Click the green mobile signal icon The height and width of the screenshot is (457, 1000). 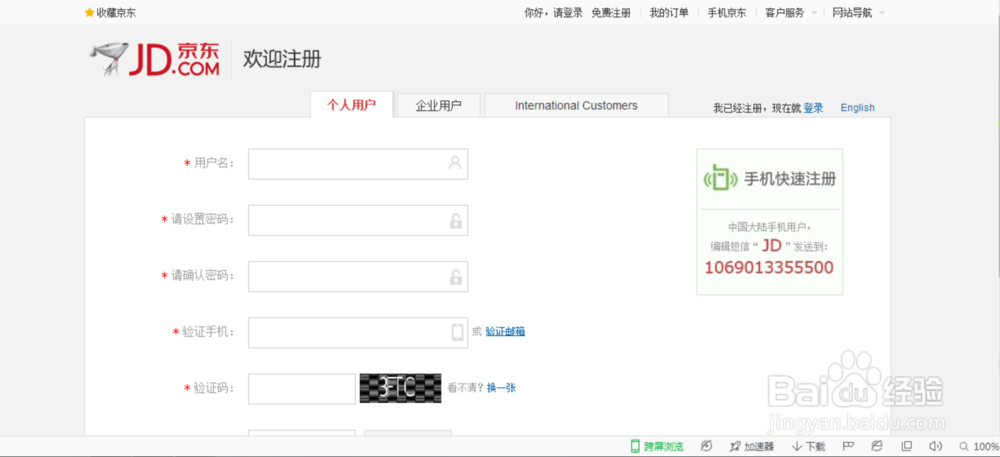coord(720,179)
